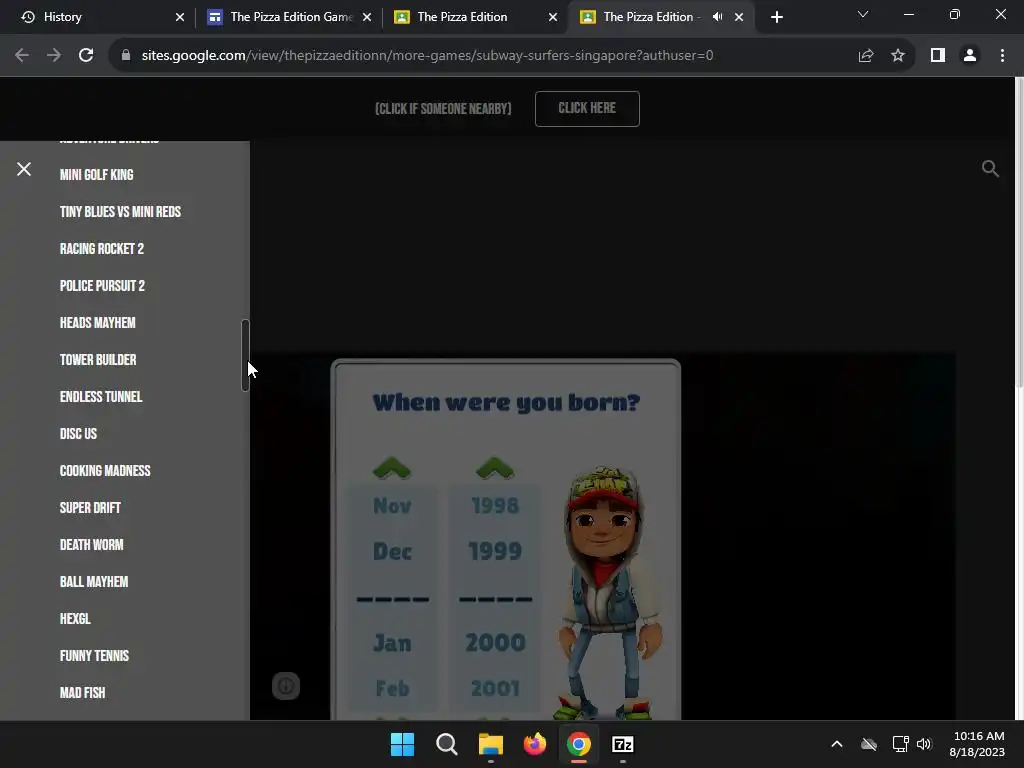This screenshot has height=768, width=1024.
Task: Go back to the previous page
Action: [x=22, y=56]
